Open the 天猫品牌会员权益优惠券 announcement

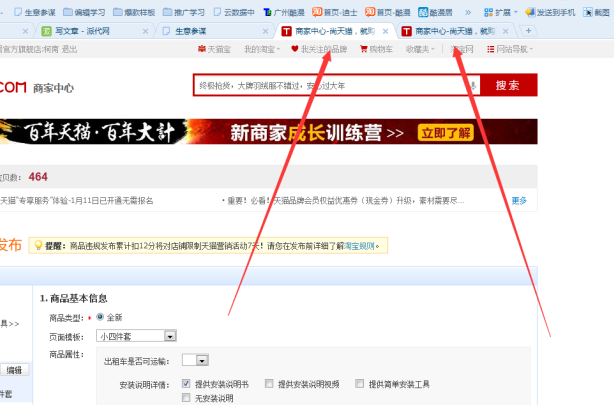point(345,201)
